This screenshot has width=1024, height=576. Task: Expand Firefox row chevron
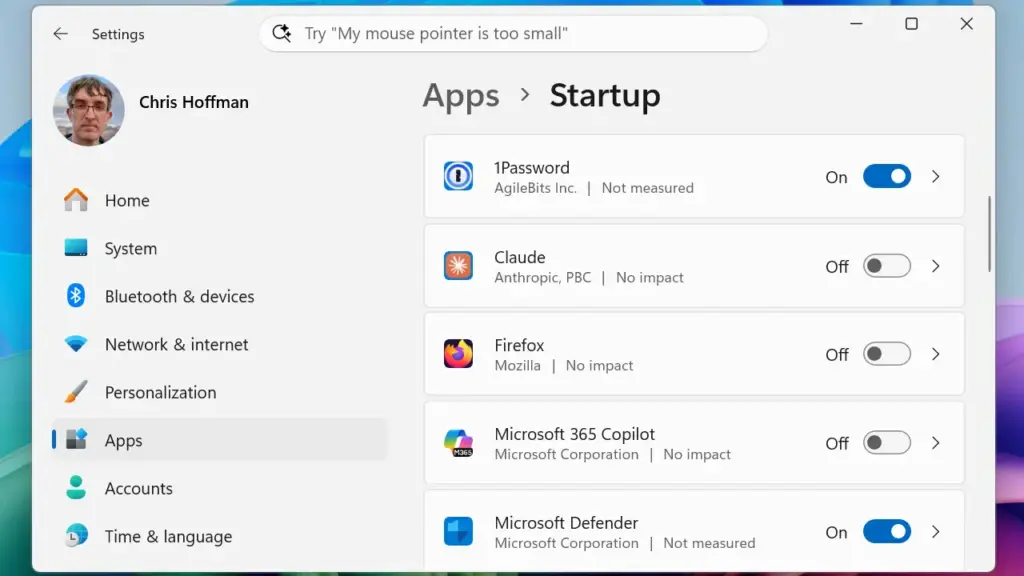coord(936,354)
